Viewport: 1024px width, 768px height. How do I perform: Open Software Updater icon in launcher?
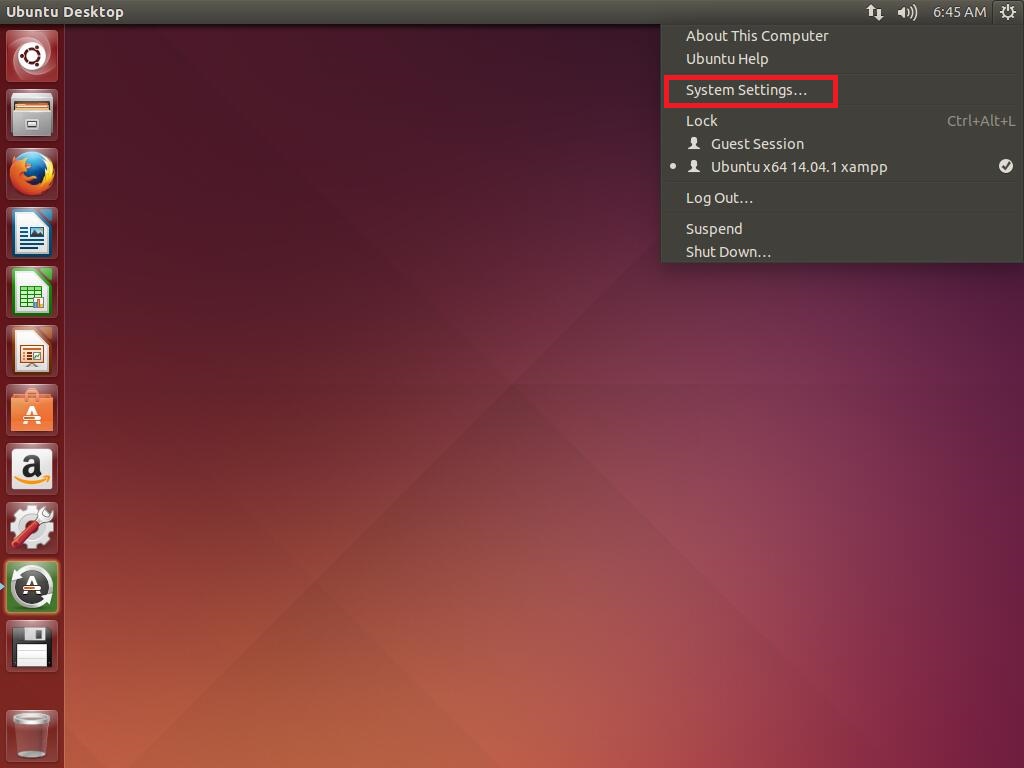click(x=32, y=587)
